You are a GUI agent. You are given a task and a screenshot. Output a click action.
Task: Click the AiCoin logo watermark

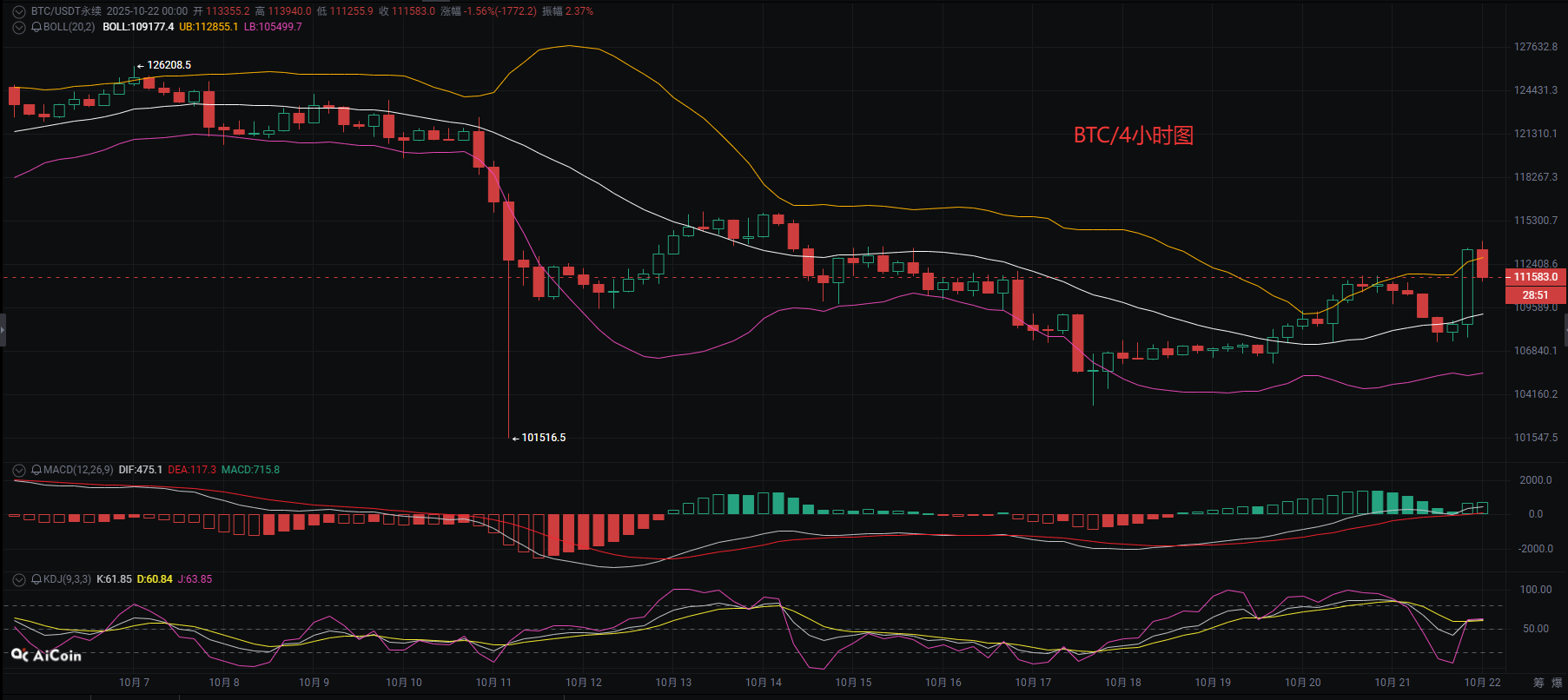click(47, 656)
